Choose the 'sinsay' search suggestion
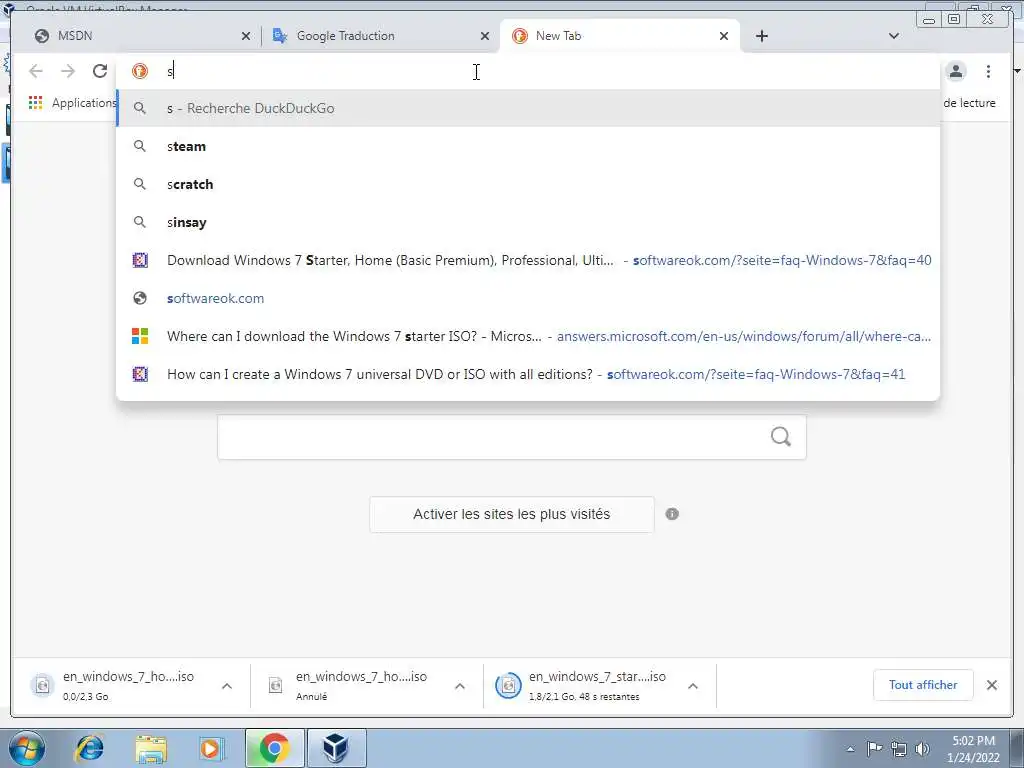Viewport: 1024px width, 768px height. pyautogui.click(x=528, y=222)
